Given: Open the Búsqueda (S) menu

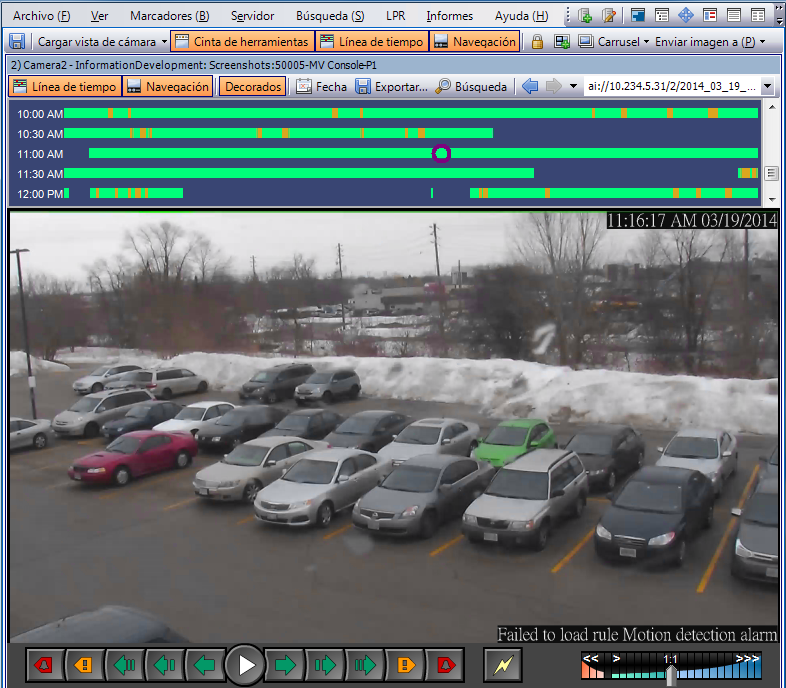Looking at the screenshot, I should [x=330, y=16].
